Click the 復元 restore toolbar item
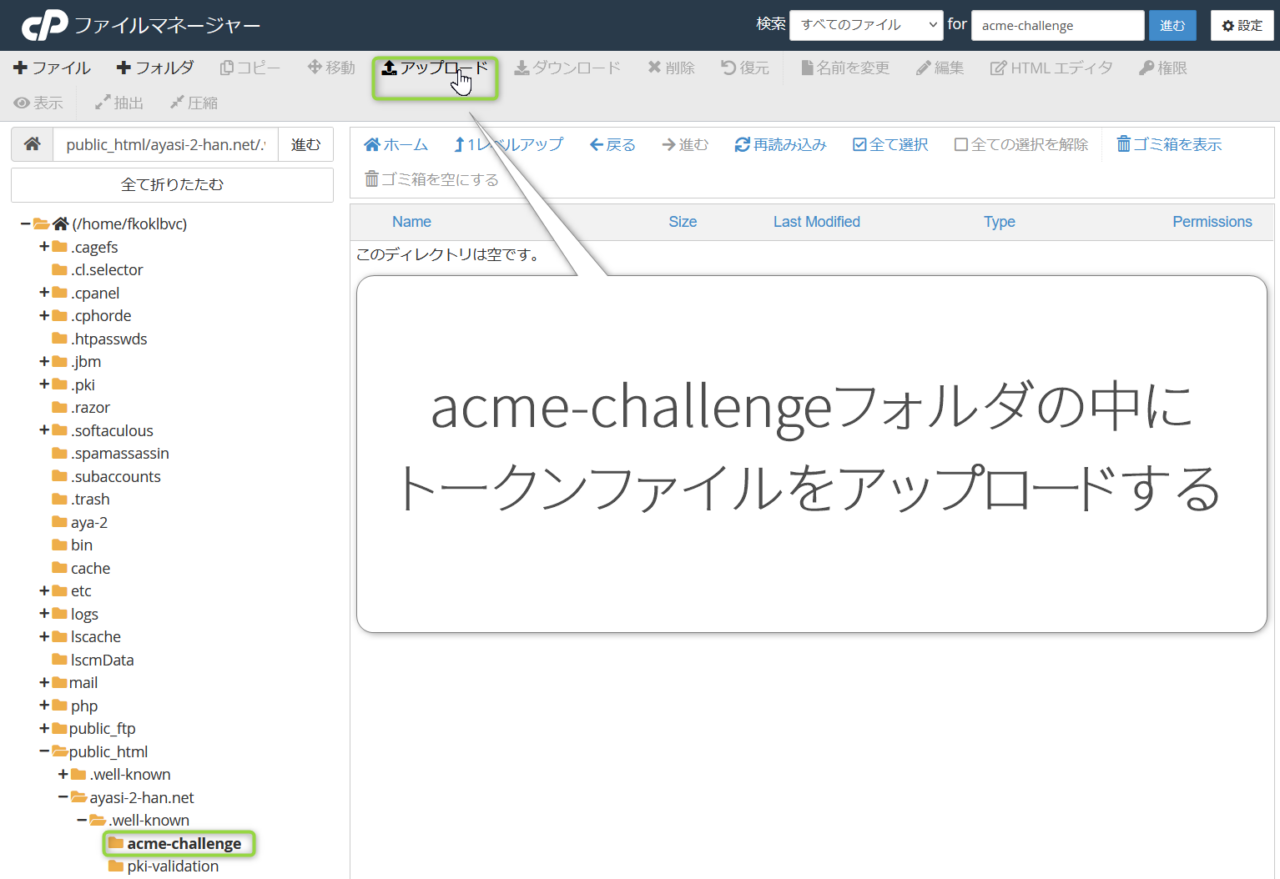This screenshot has height=879, width=1280. pos(745,68)
